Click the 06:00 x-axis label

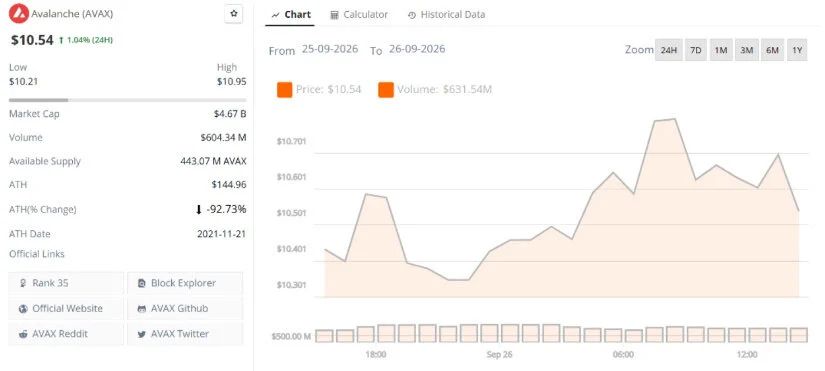pyautogui.click(x=623, y=355)
